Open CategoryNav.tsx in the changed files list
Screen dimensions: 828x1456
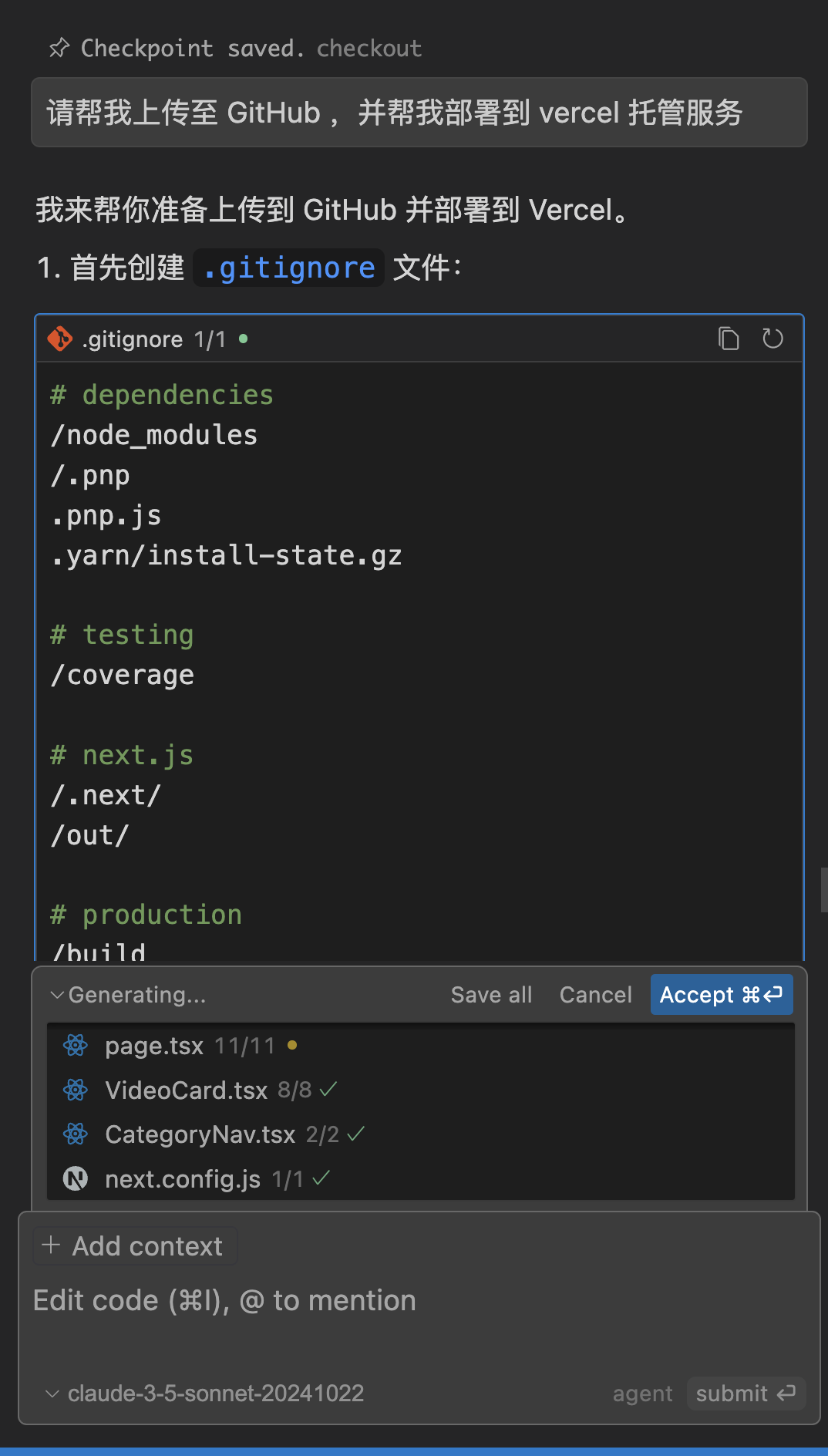200,1134
